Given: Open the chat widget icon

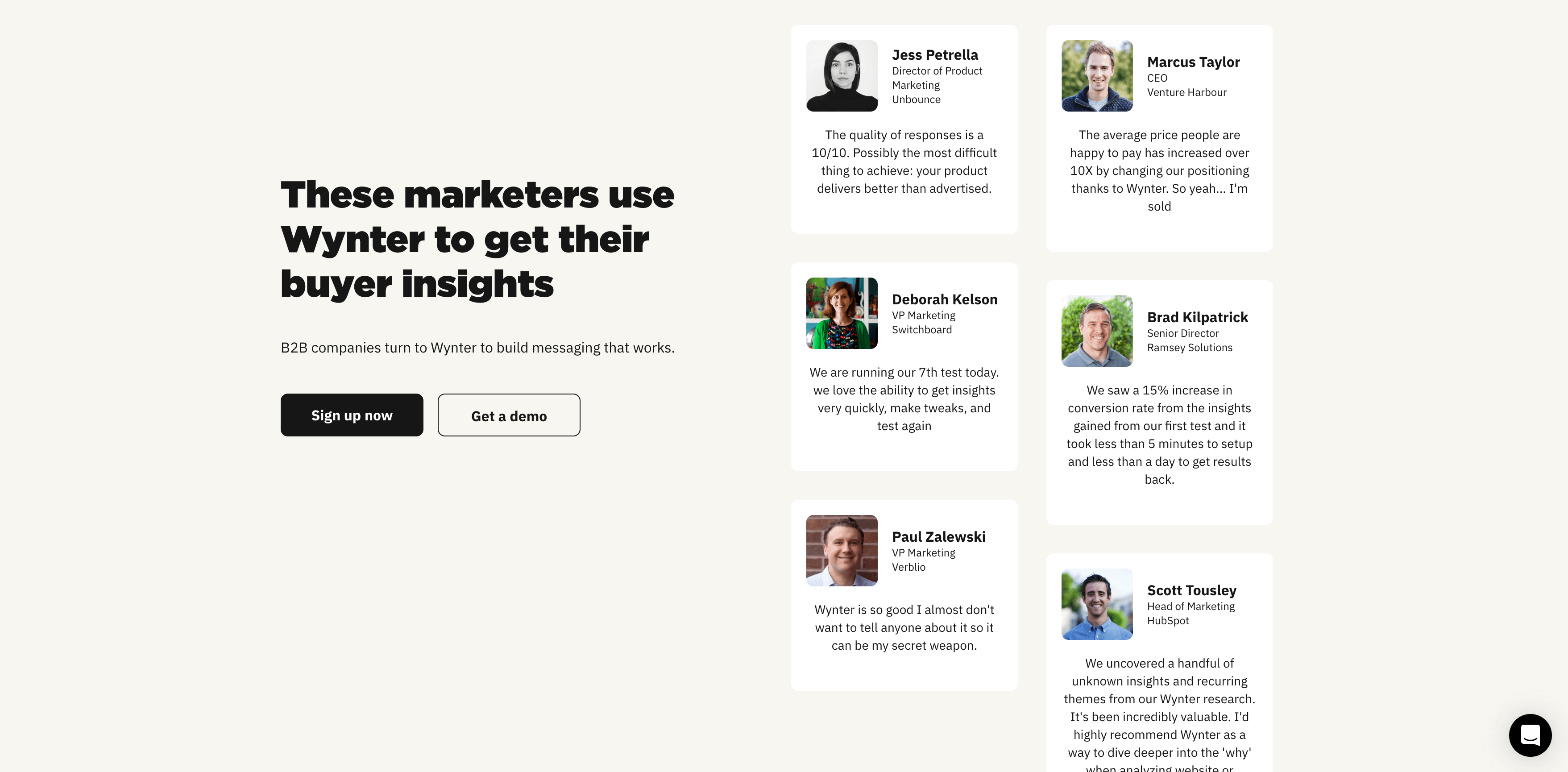Looking at the screenshot, I should (1530, 735).
